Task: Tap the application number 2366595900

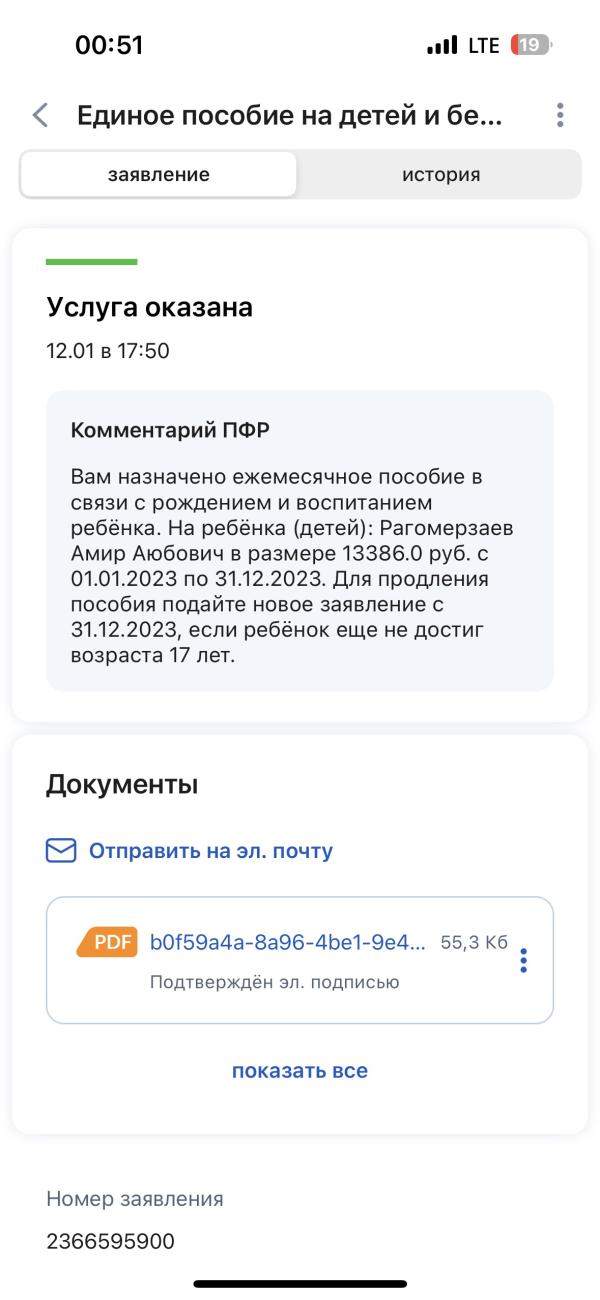Action: (x=110, y=1242)
